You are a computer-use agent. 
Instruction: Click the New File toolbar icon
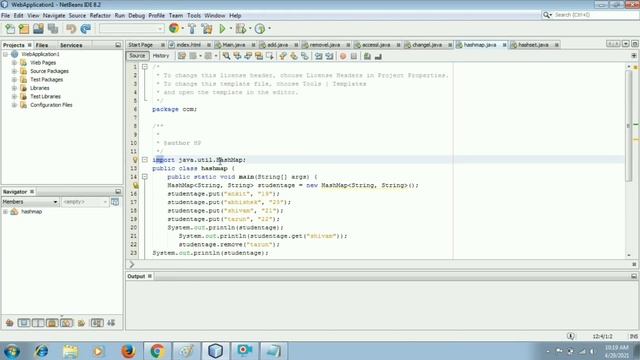tap(10, 29)
